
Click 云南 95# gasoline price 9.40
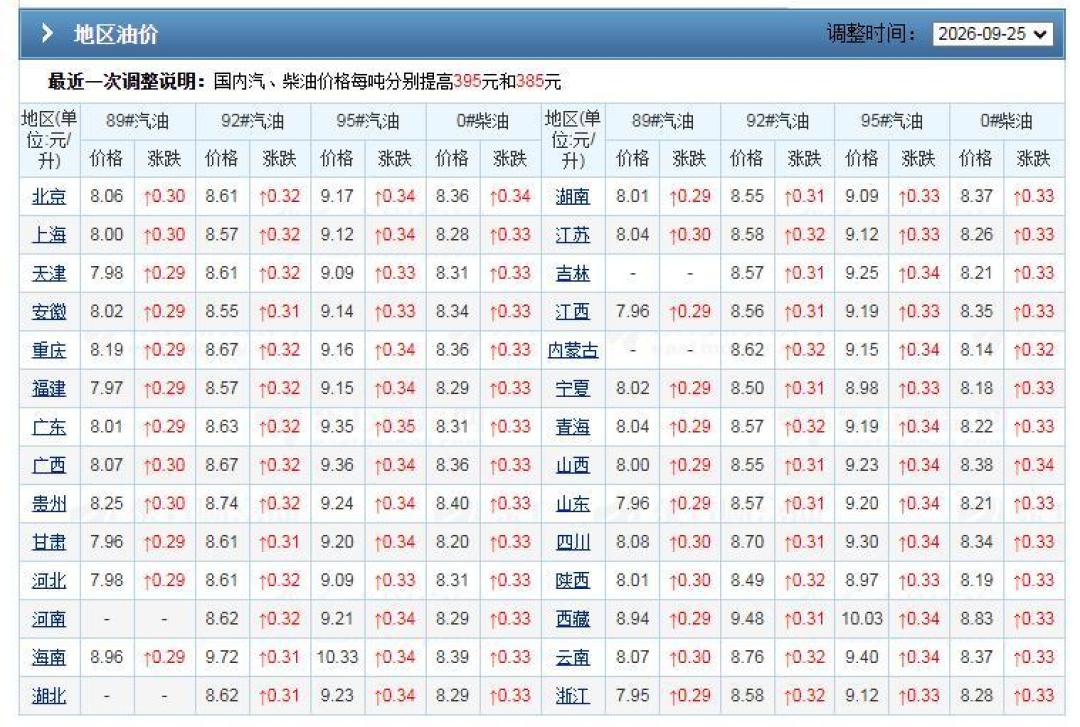[x=861, y=657]
